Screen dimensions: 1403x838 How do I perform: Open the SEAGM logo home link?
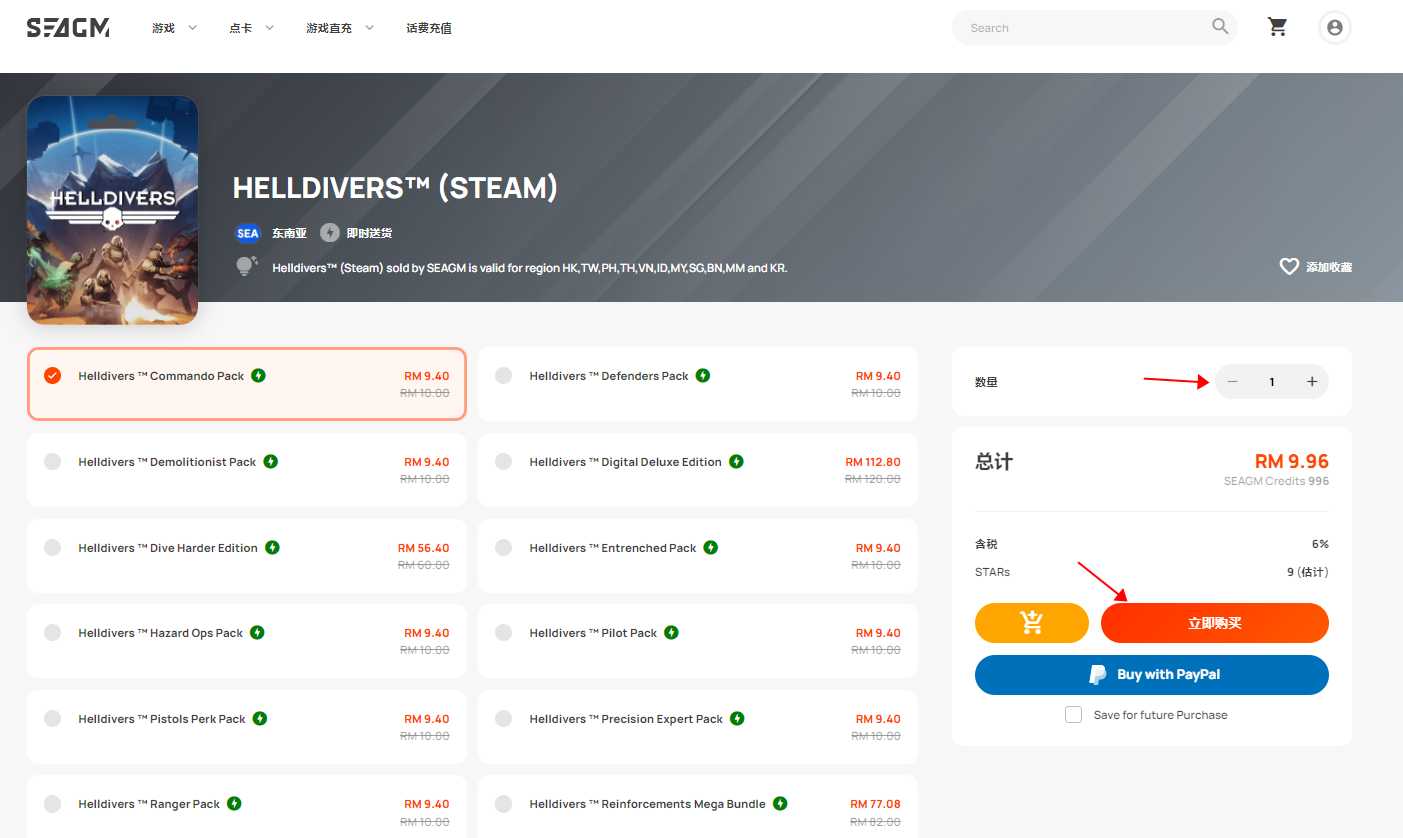pos(68,28)
